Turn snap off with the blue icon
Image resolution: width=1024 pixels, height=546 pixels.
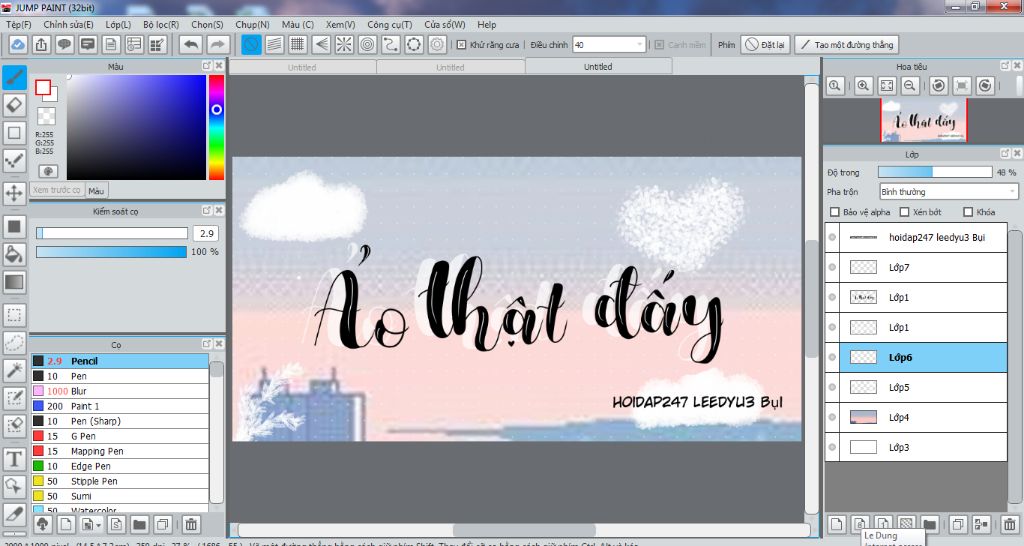coord(251,44)
